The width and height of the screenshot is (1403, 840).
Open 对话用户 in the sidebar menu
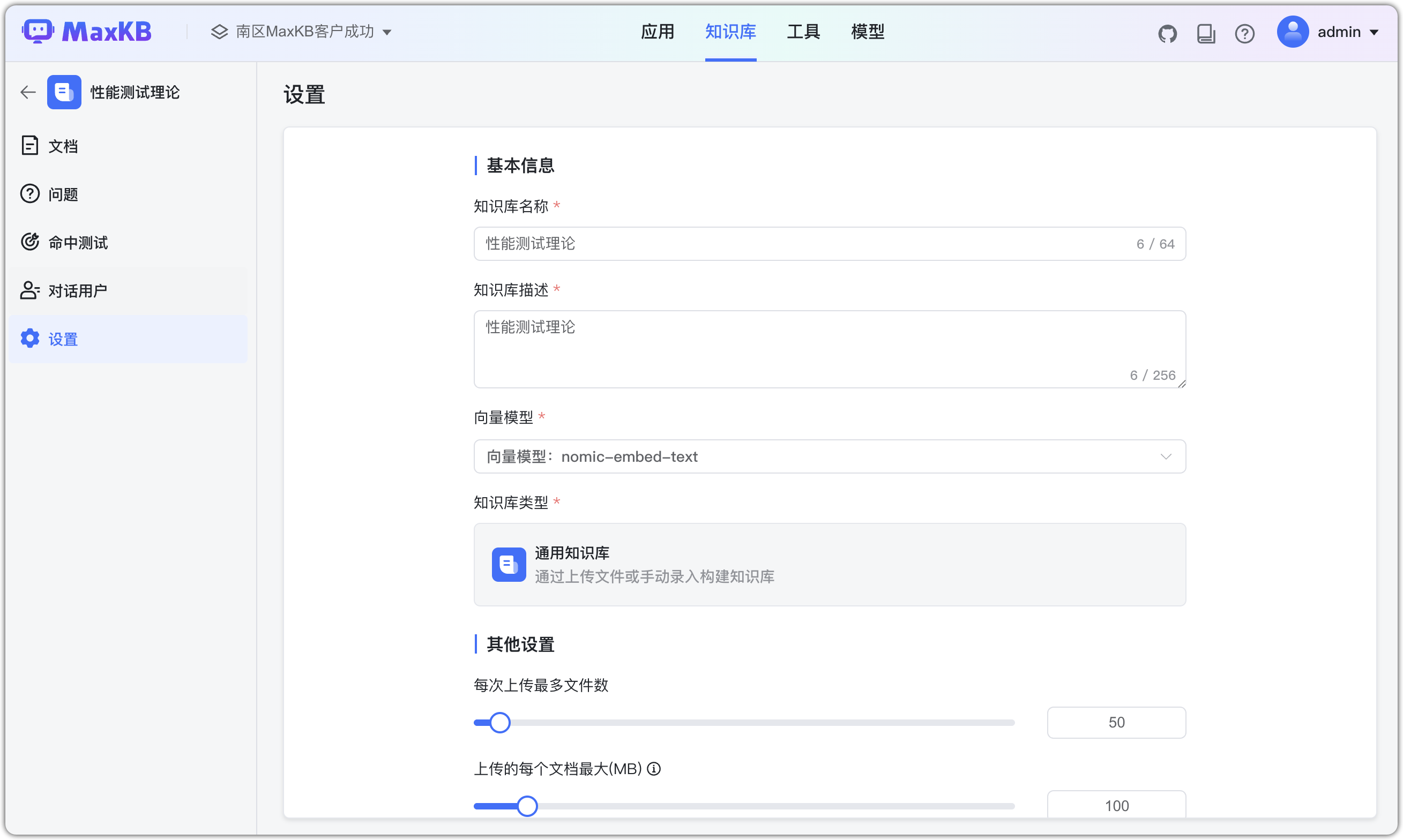click(128, 290)
